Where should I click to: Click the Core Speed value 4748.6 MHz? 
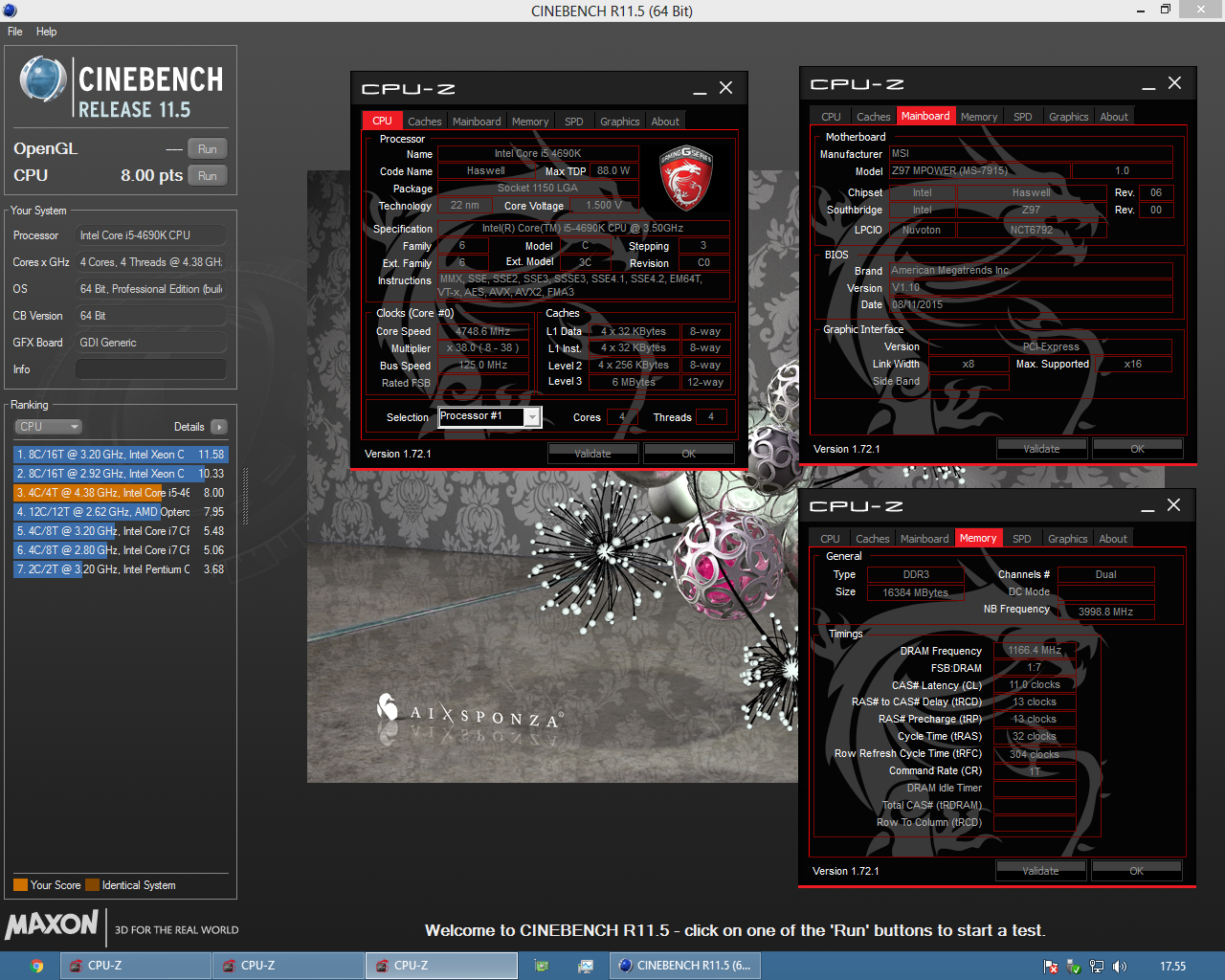coord(482,331)
